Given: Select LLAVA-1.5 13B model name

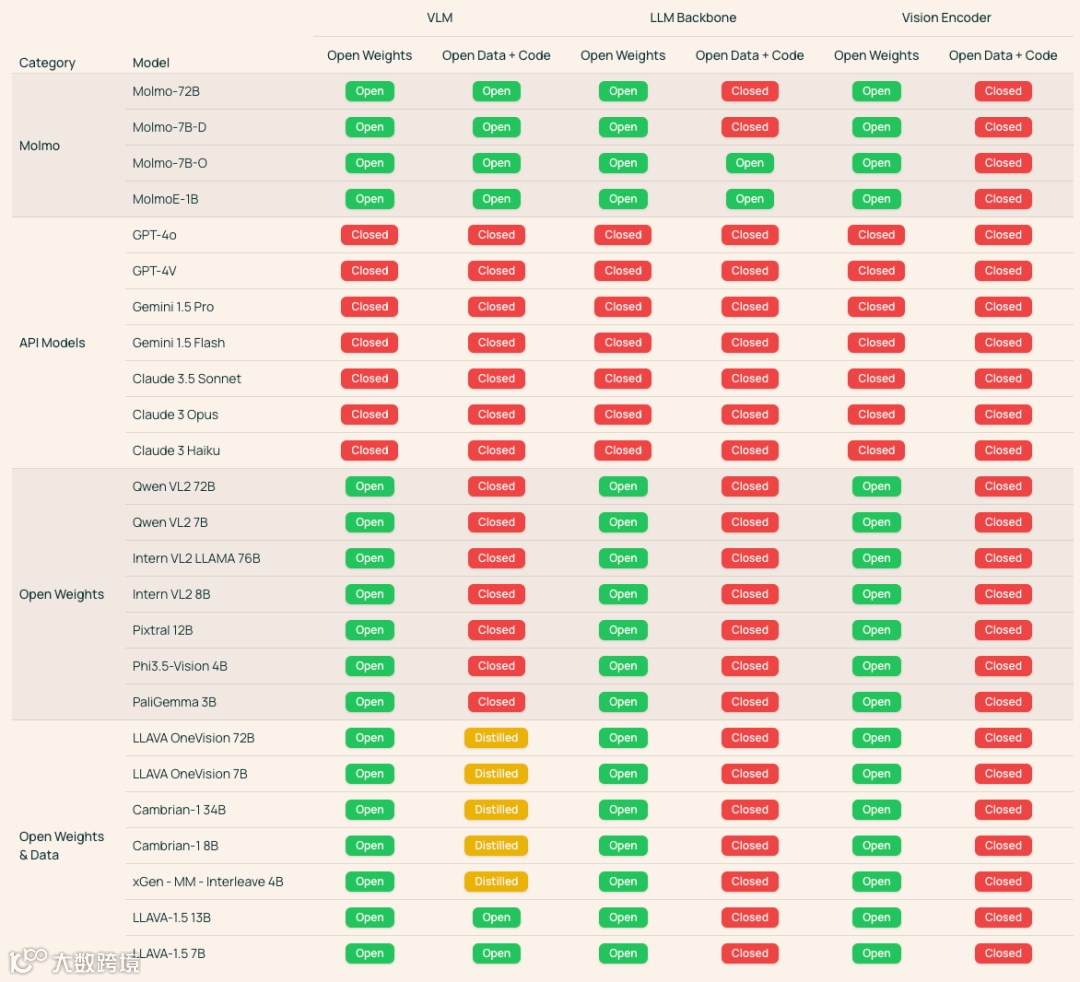Looking at the screenshot, I should (172, 917).
